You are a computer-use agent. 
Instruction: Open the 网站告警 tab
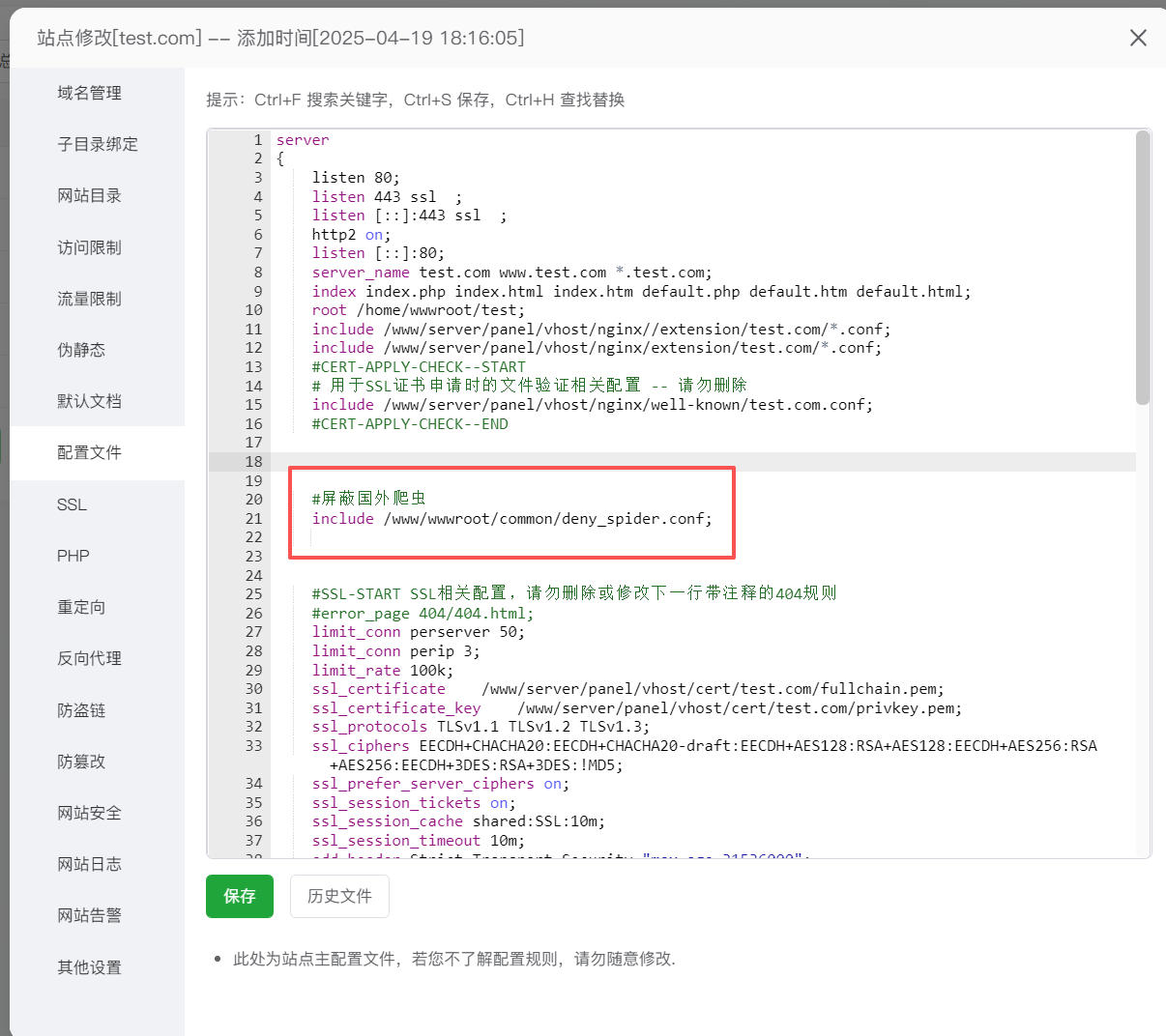coord(89,915)
